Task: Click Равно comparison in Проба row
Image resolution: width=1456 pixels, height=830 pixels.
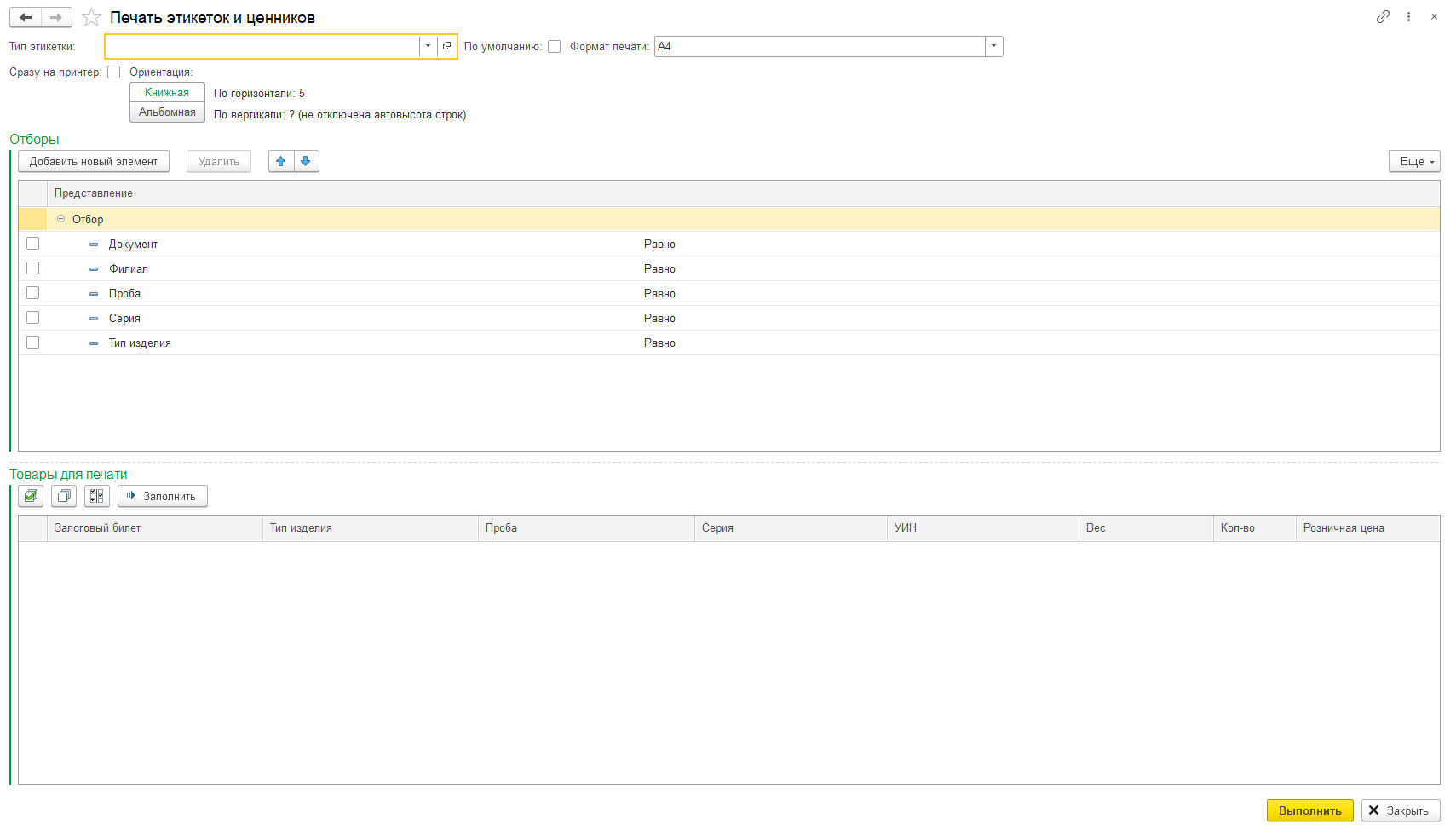Action: click(659, 294)
